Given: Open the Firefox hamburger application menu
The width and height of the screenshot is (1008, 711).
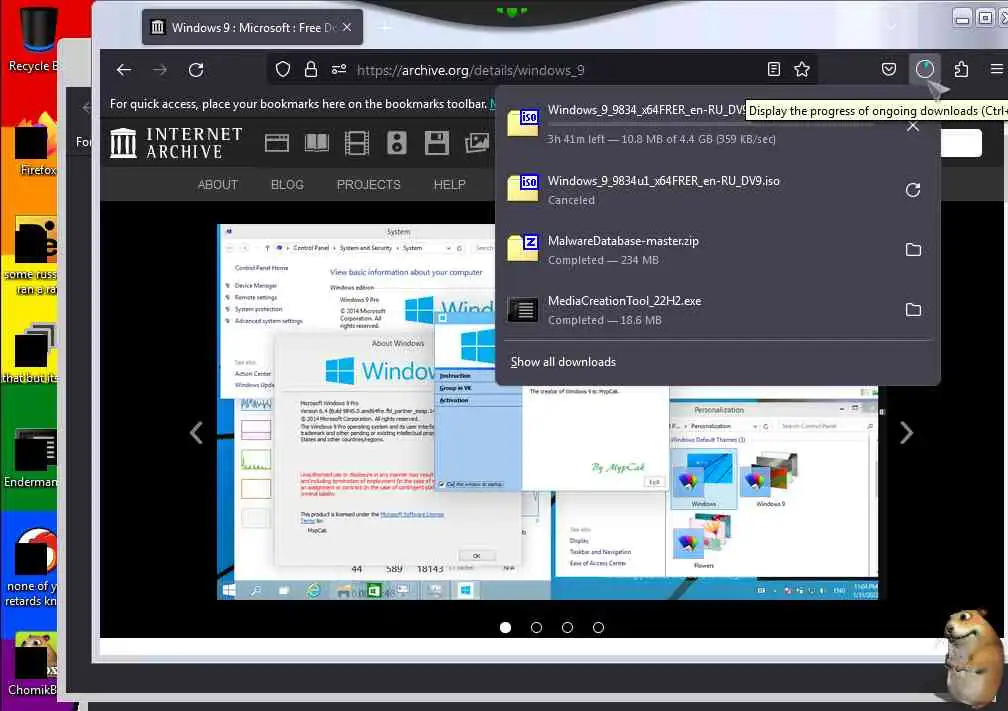Looking at the screenshot, I should (x=996, y=69).
